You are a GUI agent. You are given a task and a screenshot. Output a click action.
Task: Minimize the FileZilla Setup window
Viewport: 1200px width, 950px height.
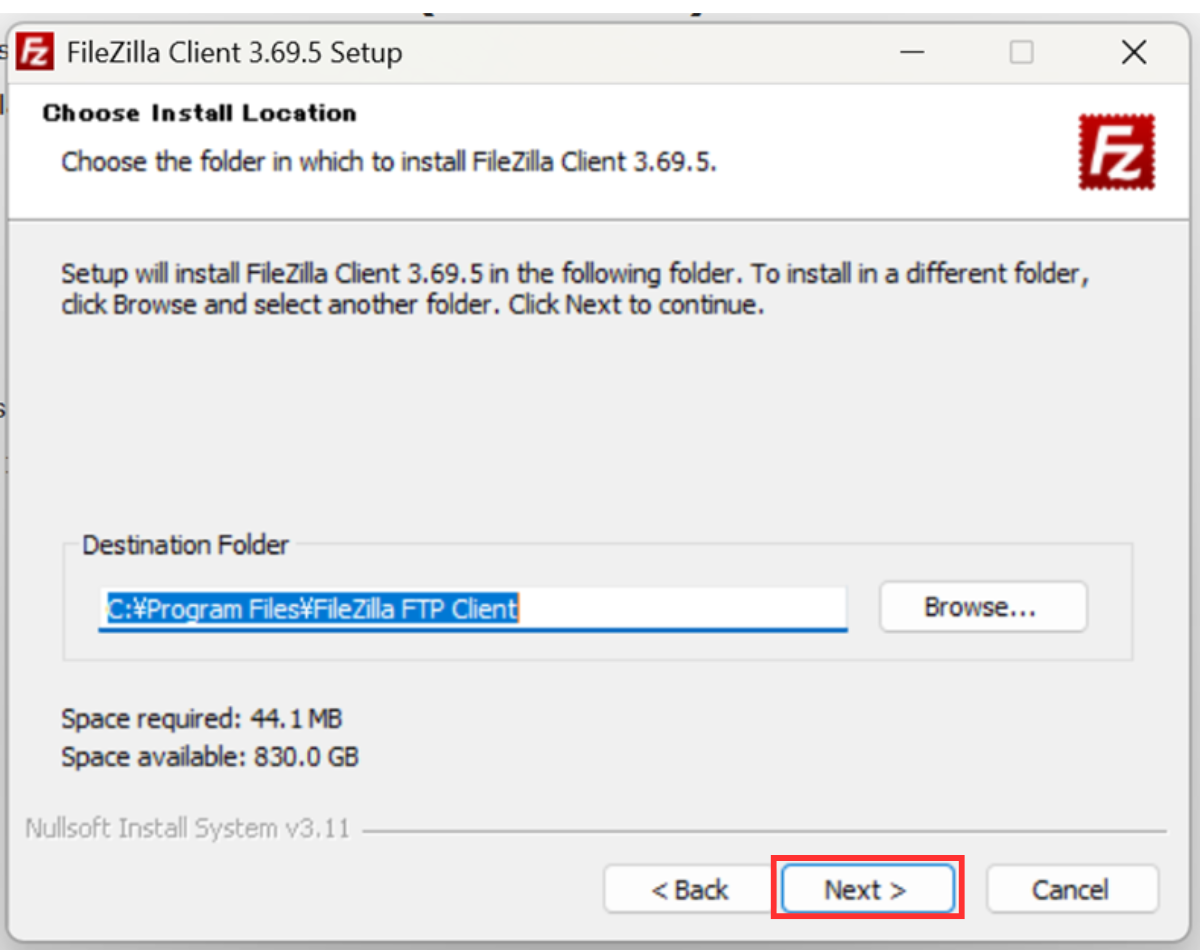(x=912, y=52)
